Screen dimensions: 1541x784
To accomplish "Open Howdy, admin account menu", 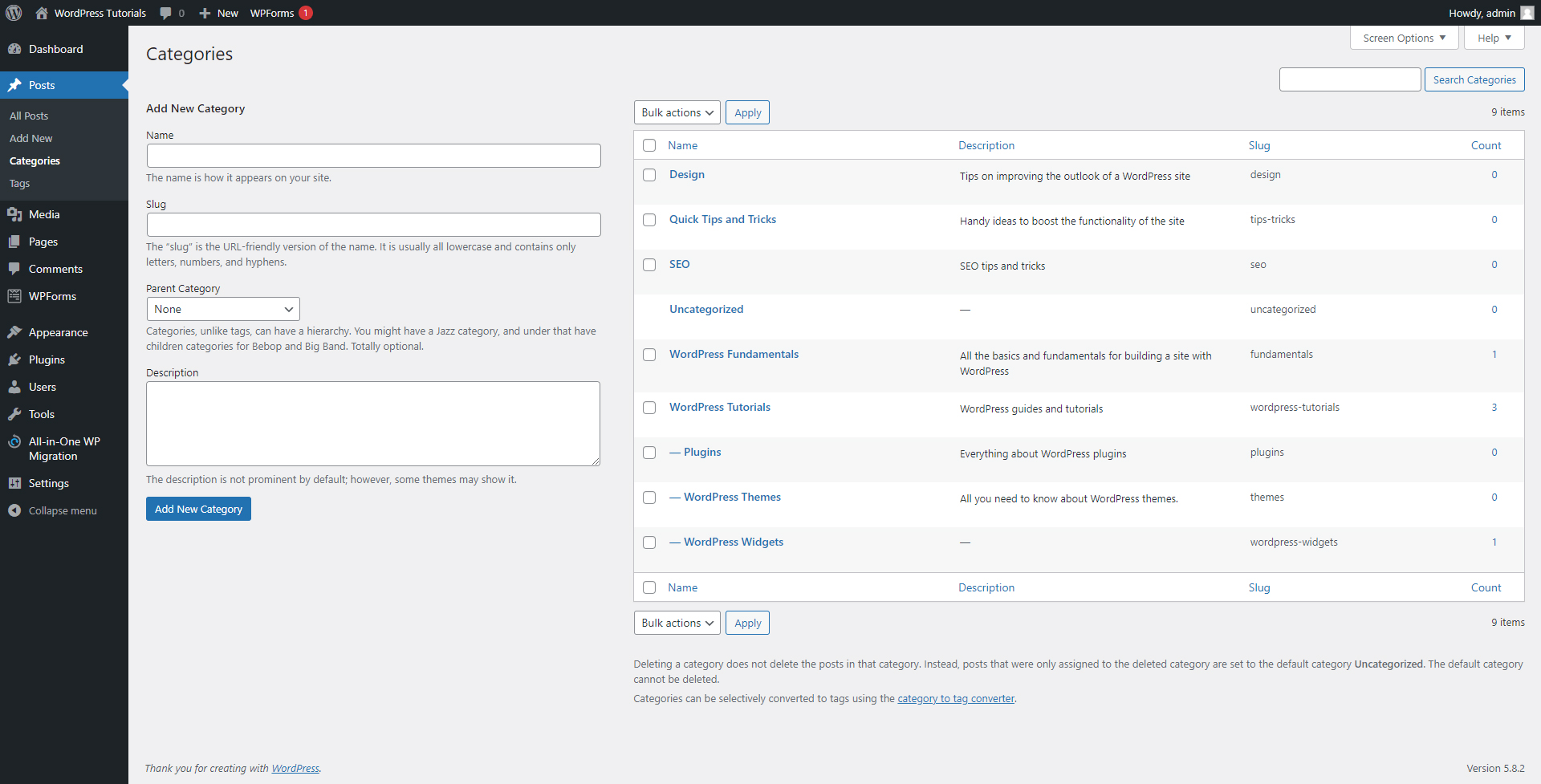I will (x=1490, y=13).
